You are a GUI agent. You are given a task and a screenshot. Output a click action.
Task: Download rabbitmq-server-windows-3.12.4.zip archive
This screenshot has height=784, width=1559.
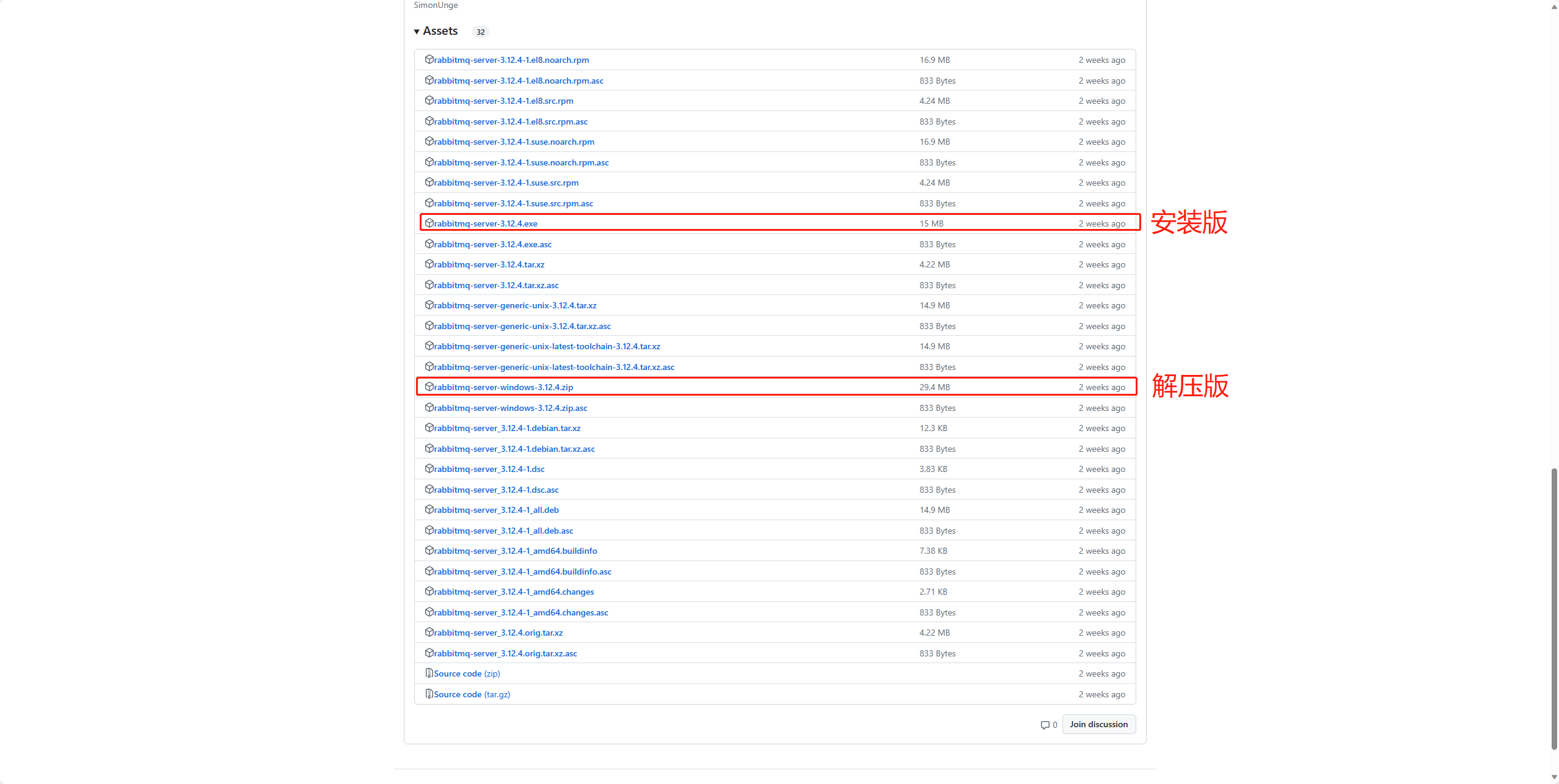pos(503,387)
